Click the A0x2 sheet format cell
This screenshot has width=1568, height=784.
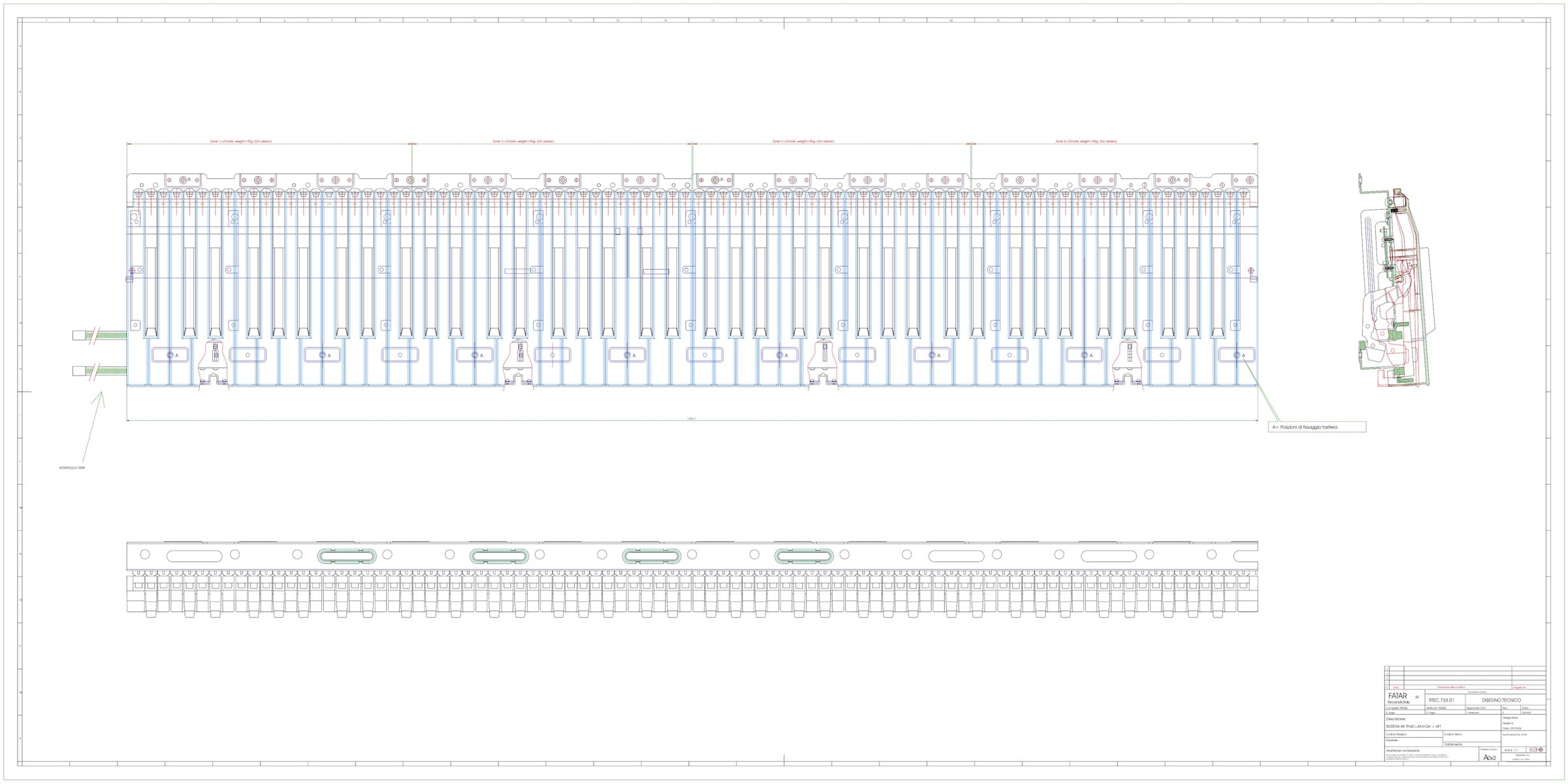[x=1489, y=757]
